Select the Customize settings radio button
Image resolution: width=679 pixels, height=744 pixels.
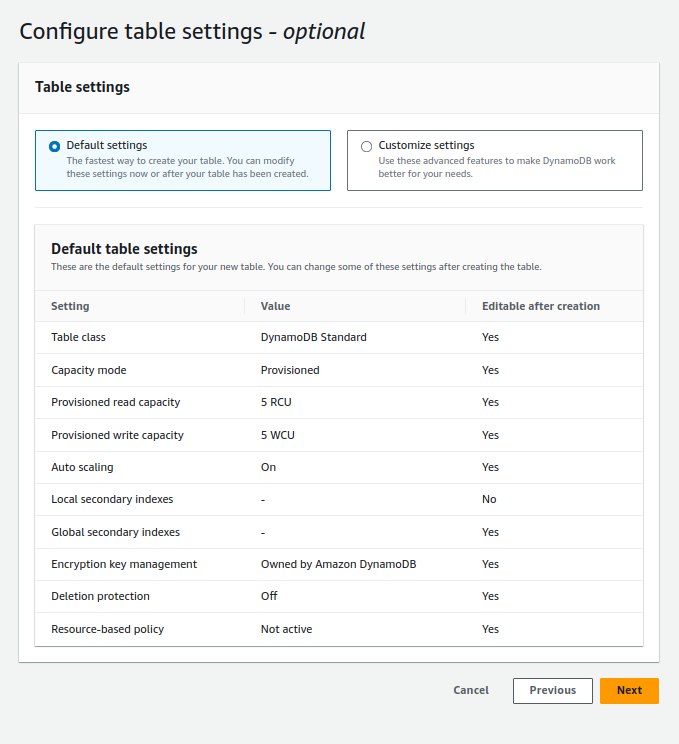pyautogui.click(x=366, y=146)
